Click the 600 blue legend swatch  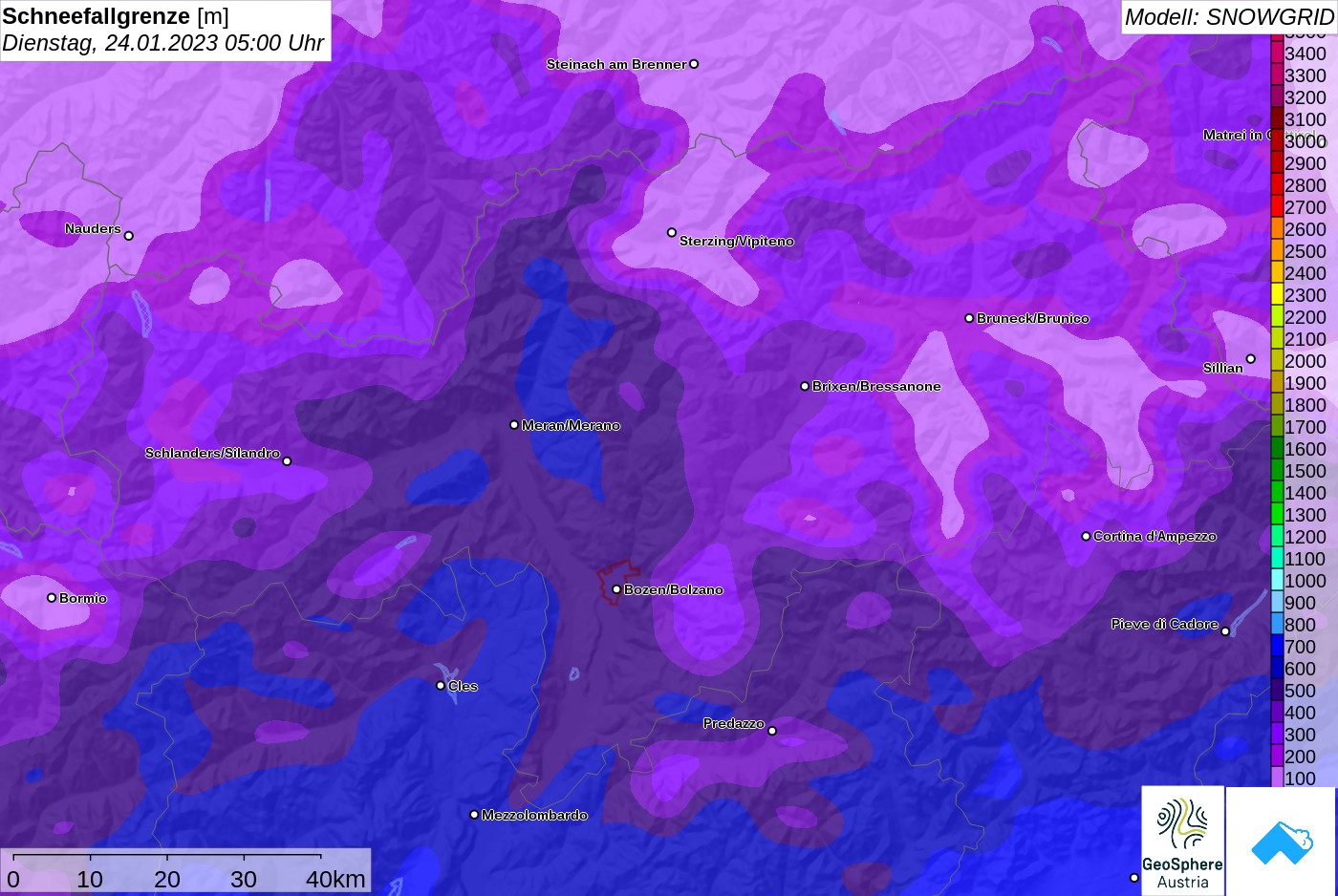tap(1277, 668)
